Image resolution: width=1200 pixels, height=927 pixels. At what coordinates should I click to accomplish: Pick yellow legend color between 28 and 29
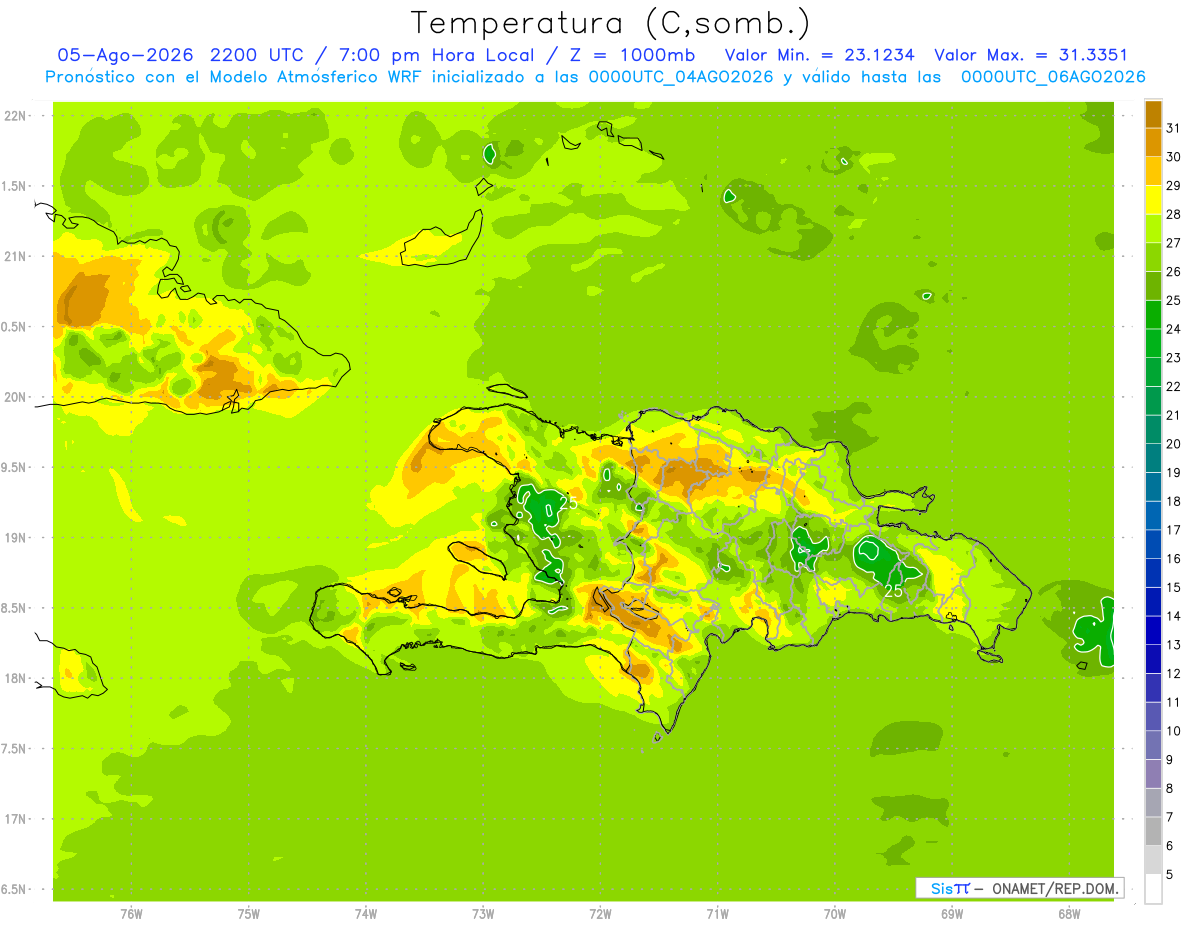tap(1153, 200)
